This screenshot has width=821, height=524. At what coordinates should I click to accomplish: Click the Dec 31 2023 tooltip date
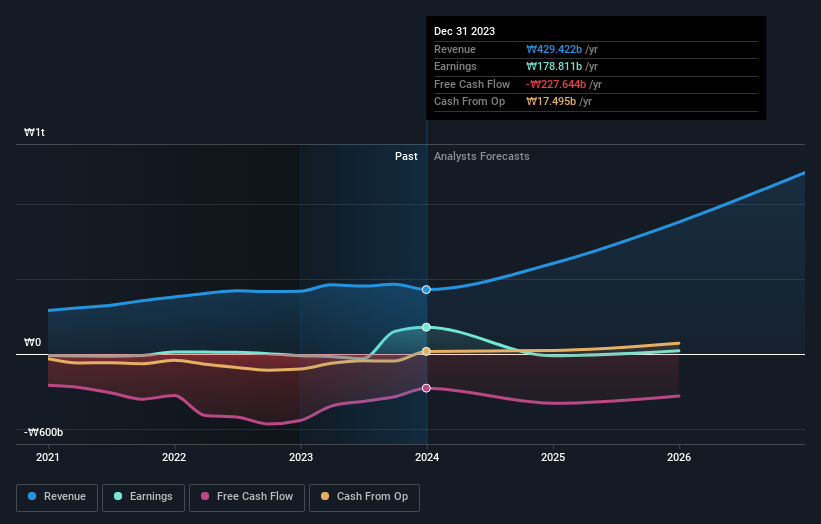(x=464, y=31)
